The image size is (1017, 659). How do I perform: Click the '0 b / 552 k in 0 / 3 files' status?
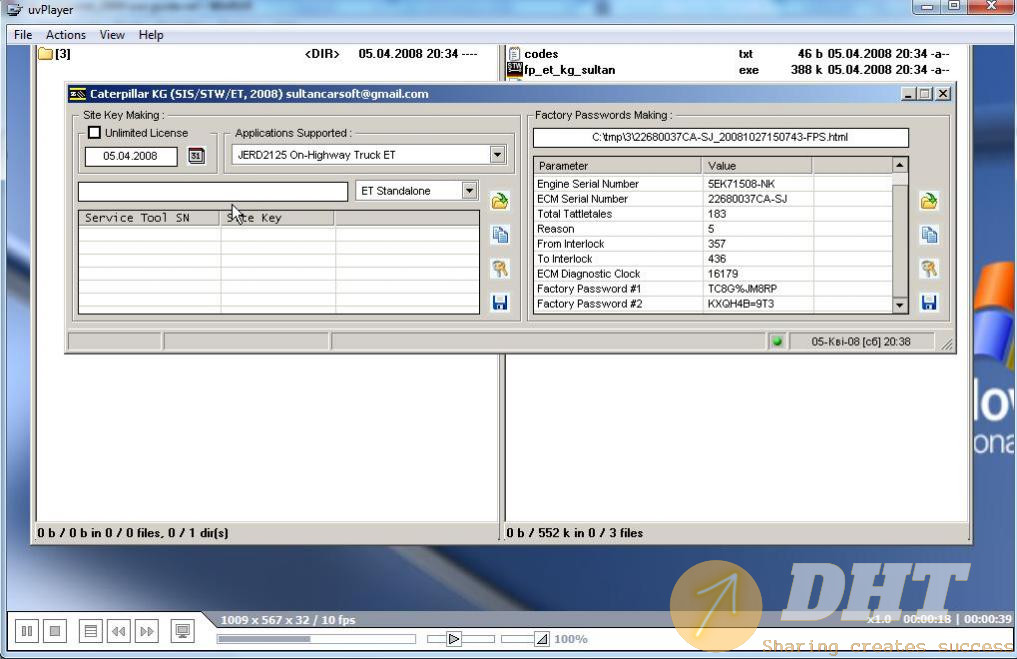tap(575, 533)
